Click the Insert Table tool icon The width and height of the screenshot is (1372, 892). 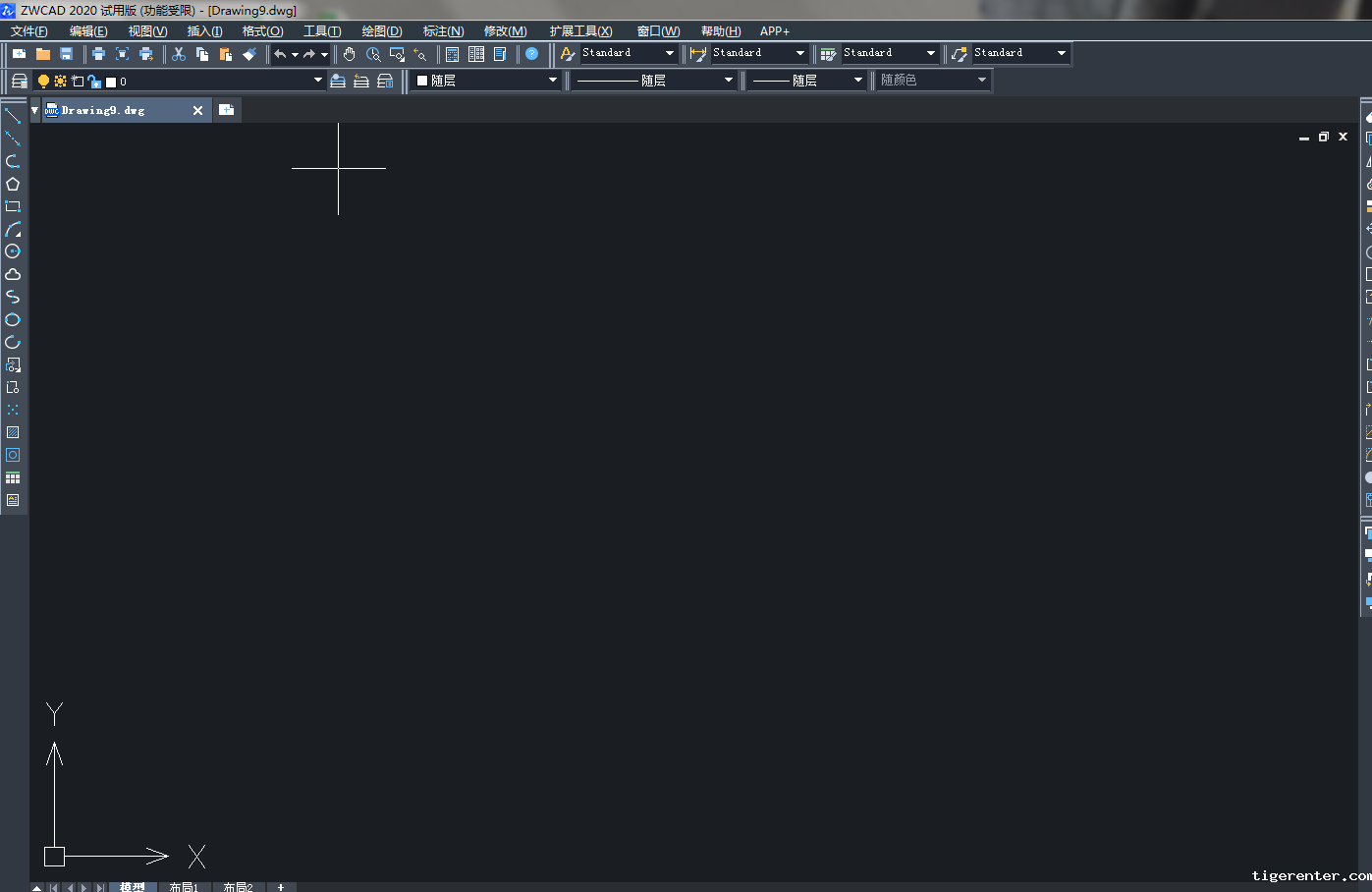[x=13, y=477]
